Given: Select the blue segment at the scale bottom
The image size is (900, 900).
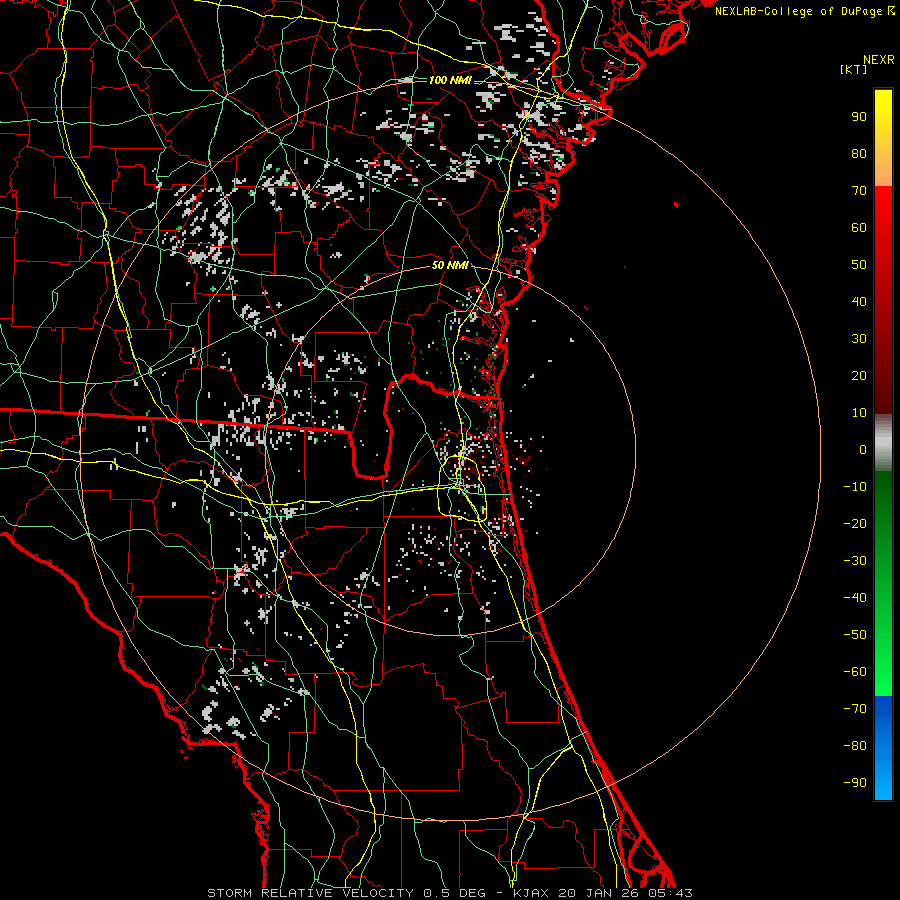Looking at the screenshot, I should coord(883,748).
